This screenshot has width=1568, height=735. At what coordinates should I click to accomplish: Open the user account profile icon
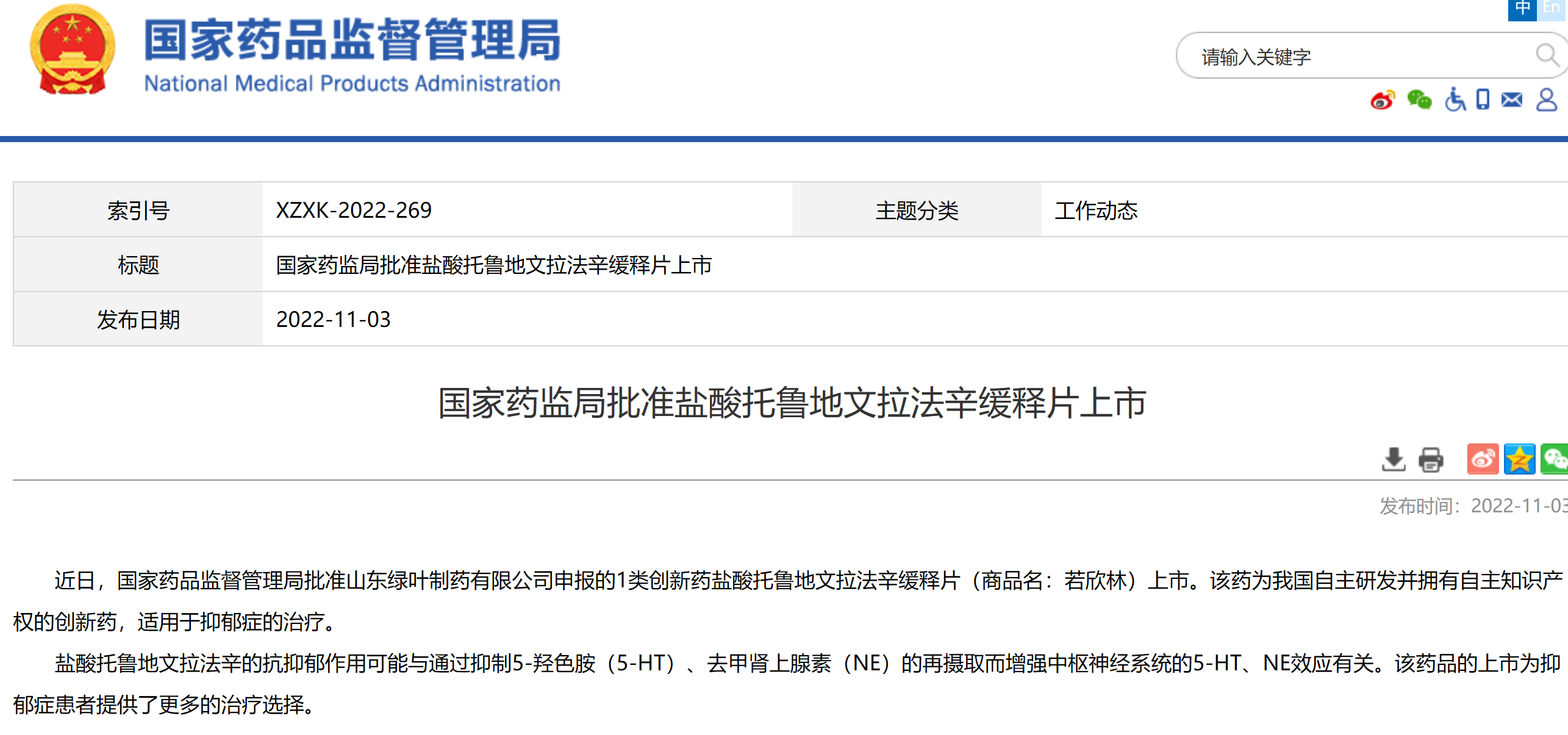tap(1546, 99)
